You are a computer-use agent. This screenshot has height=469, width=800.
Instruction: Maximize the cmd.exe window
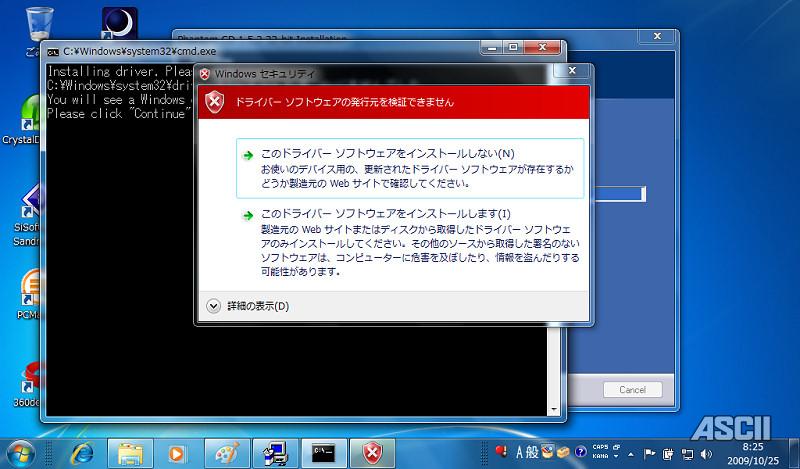pos(513,47)
